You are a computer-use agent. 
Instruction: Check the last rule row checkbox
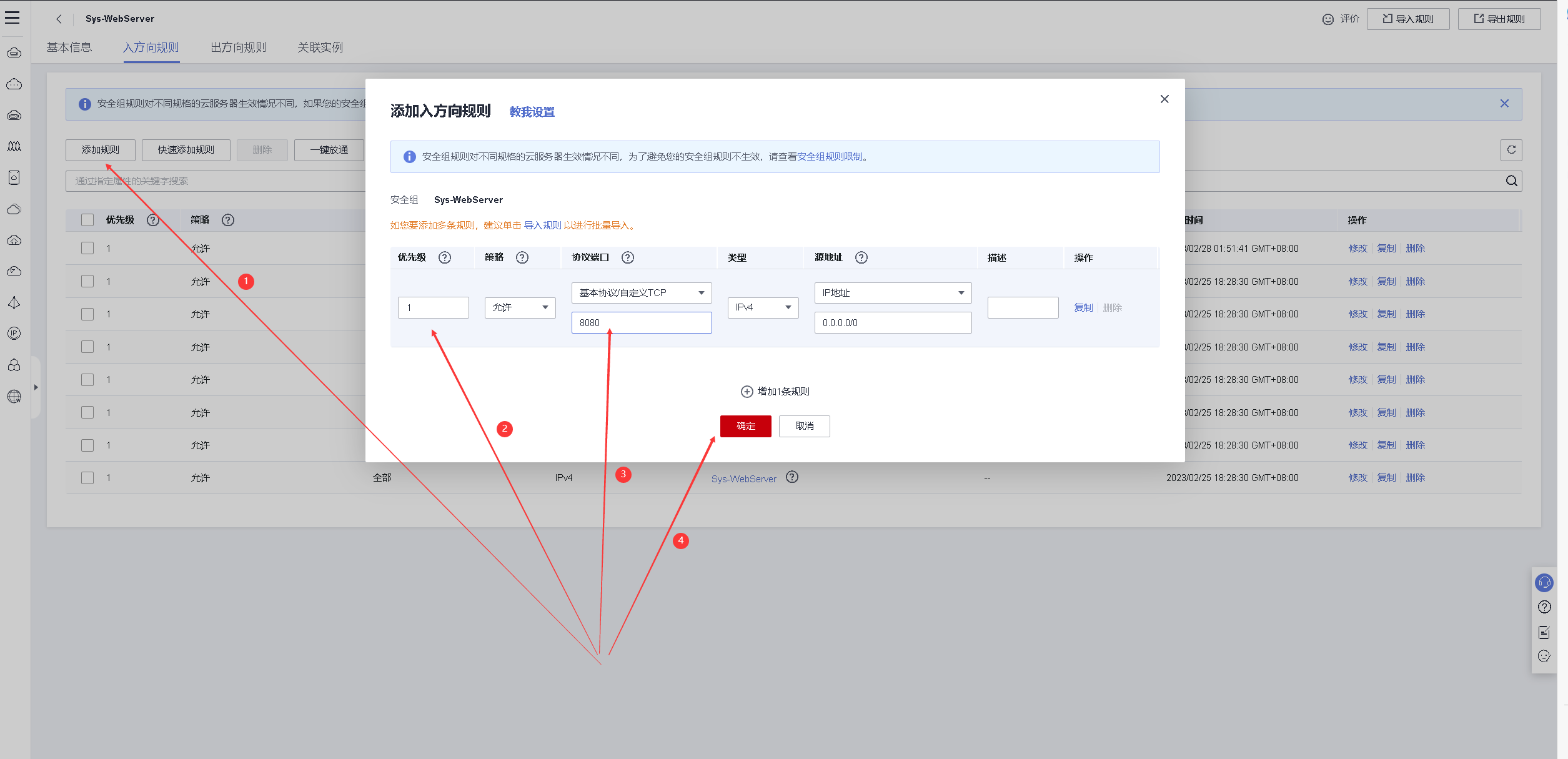(87, 478)
